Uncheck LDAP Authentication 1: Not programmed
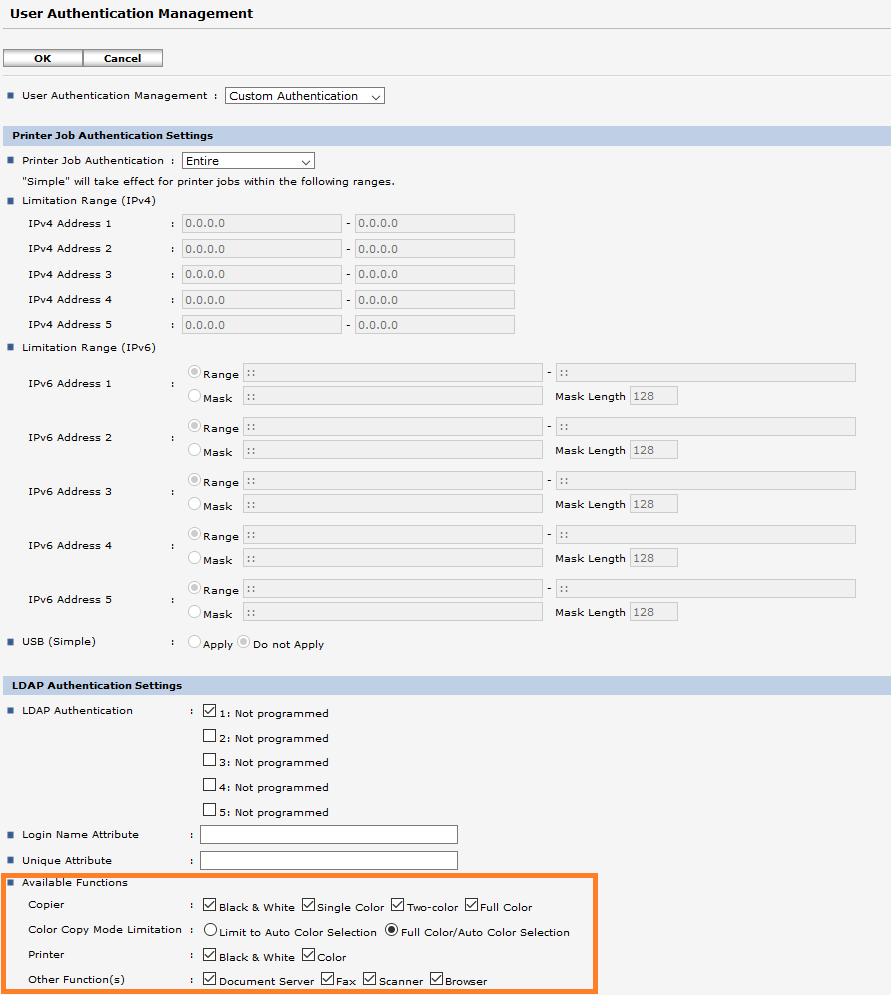This screenshot has height=995, width=891. tap(210, 712)
